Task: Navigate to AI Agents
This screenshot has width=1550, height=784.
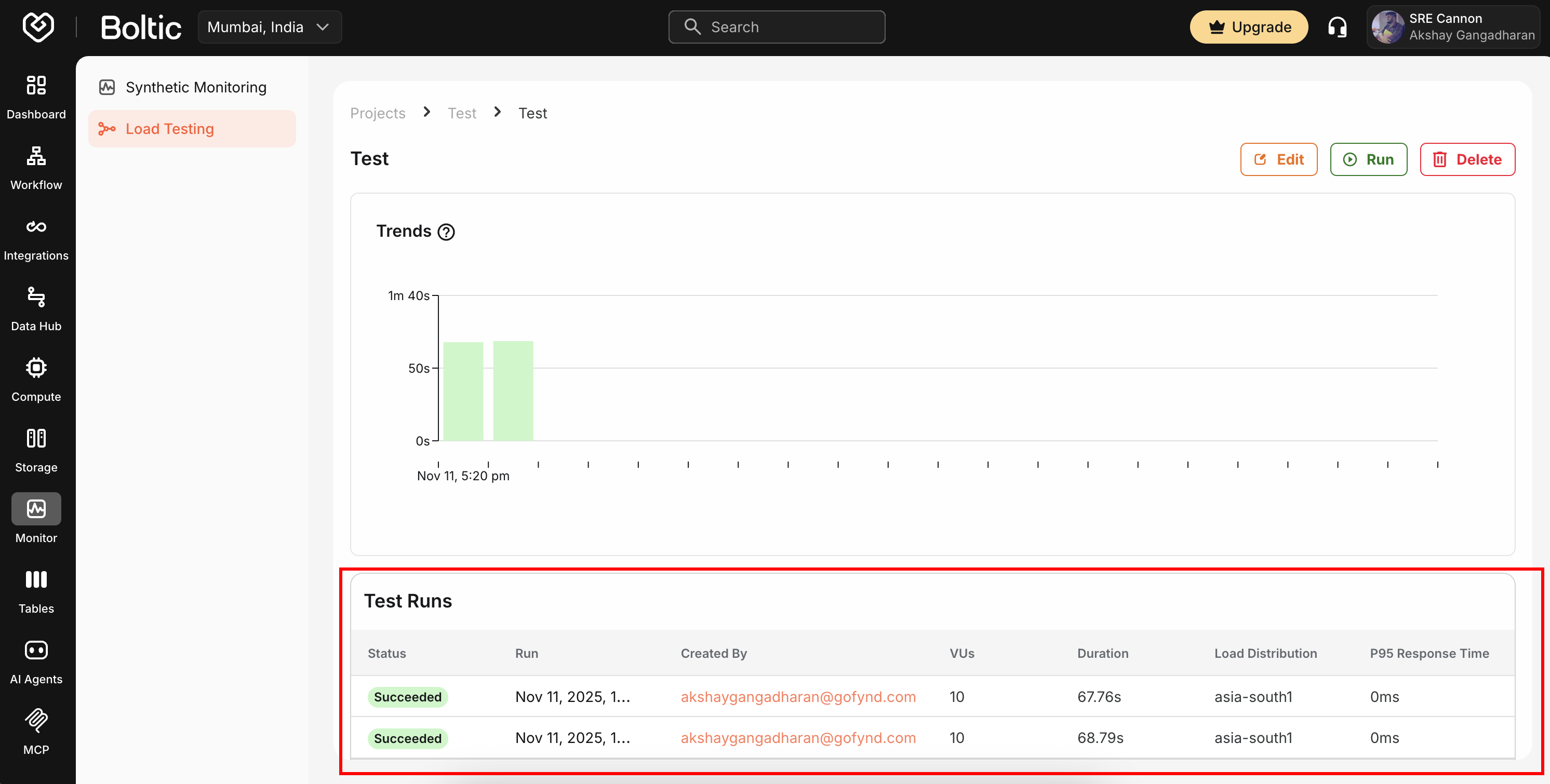Action: (x=36, y=659)
